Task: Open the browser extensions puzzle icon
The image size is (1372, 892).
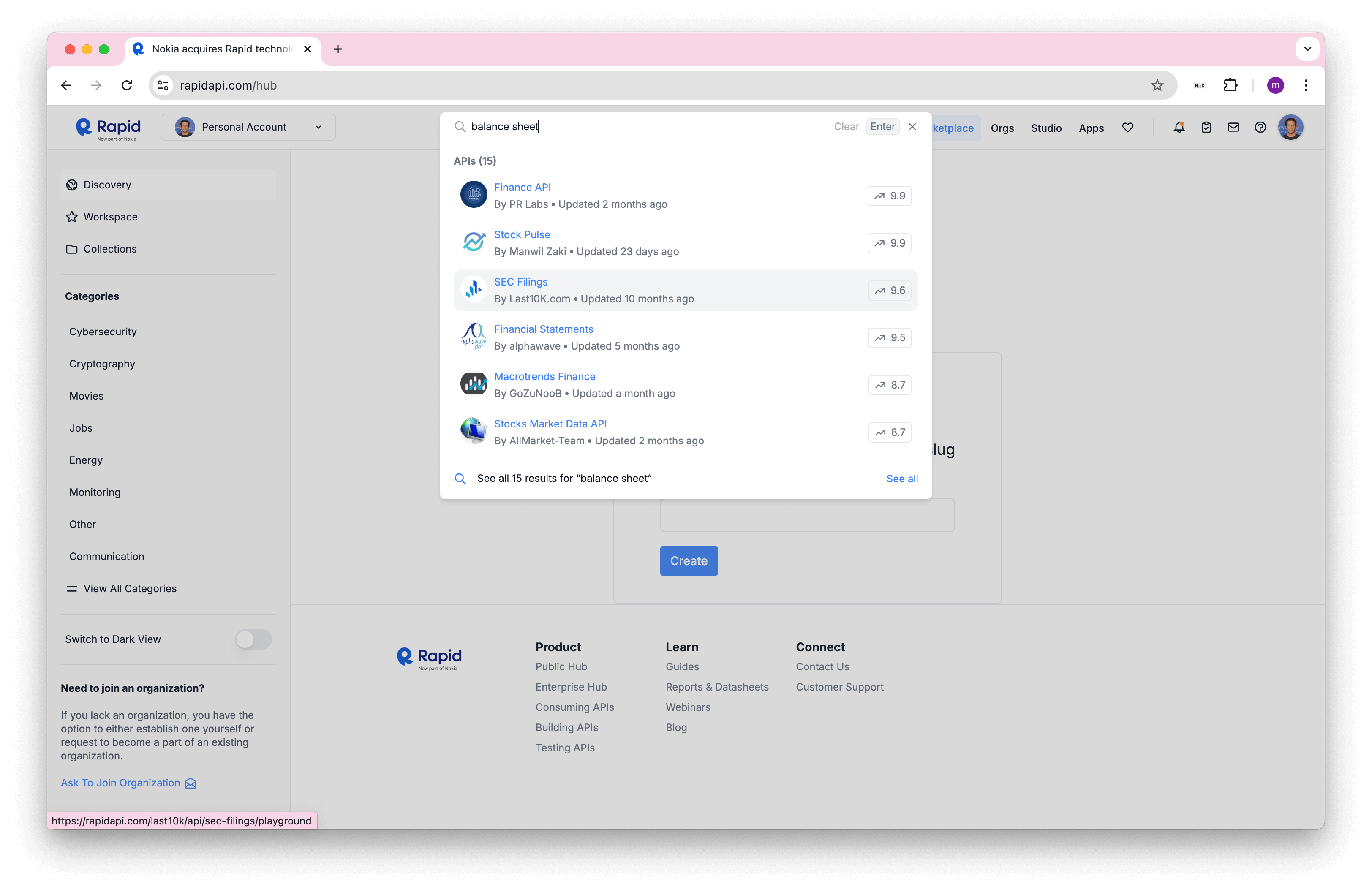Action: (x=1230, y=85)
